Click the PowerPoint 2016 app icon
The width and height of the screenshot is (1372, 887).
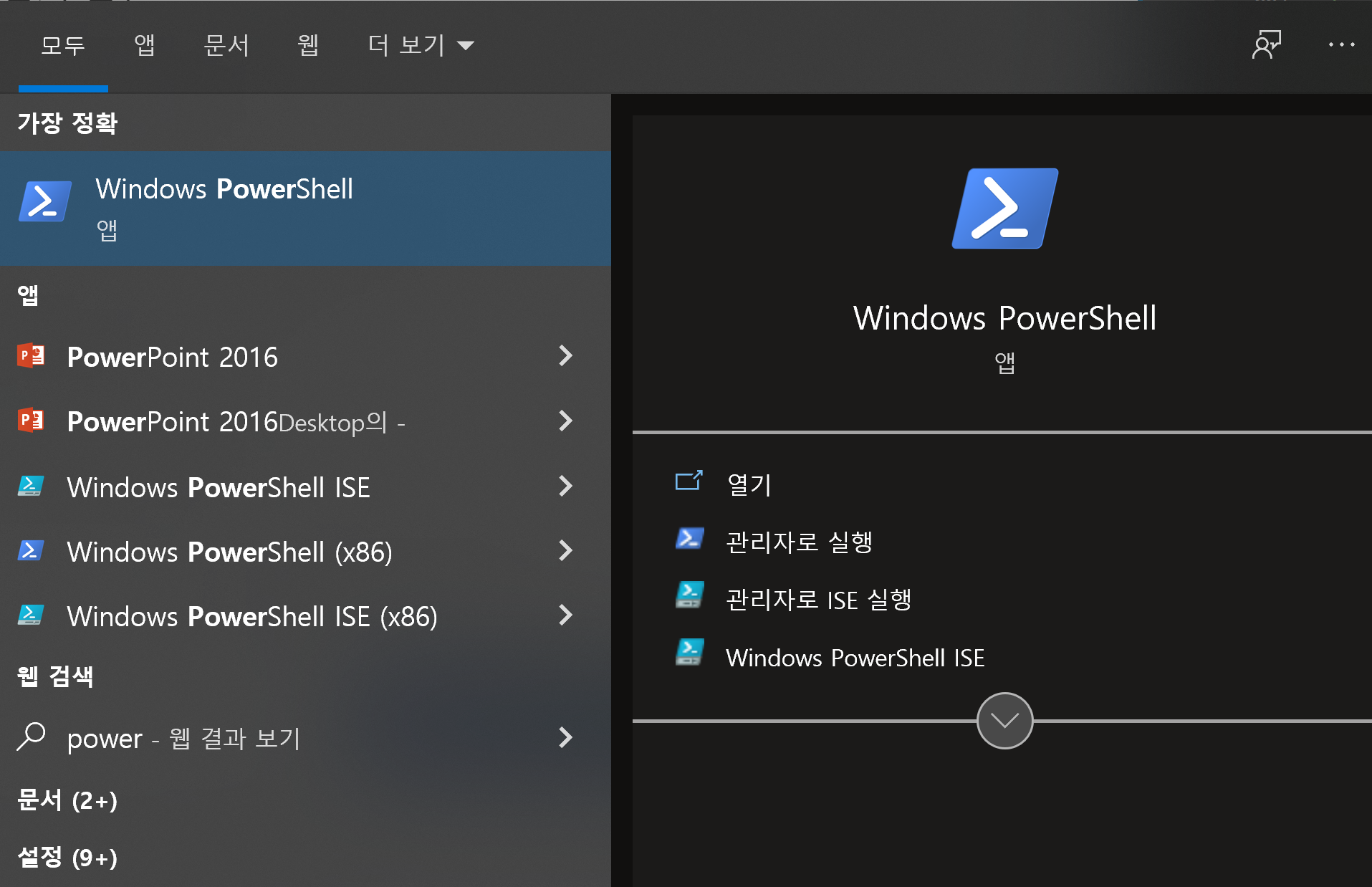31,355
